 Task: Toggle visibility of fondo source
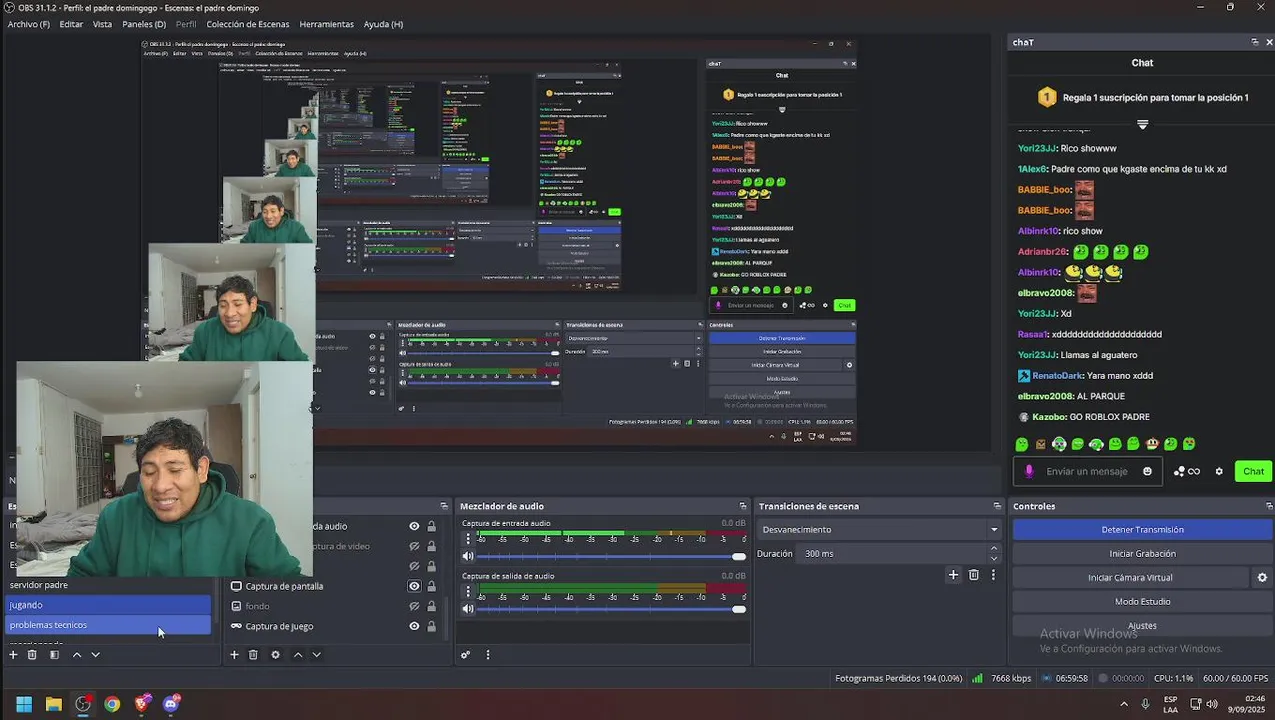click(414, 606)
